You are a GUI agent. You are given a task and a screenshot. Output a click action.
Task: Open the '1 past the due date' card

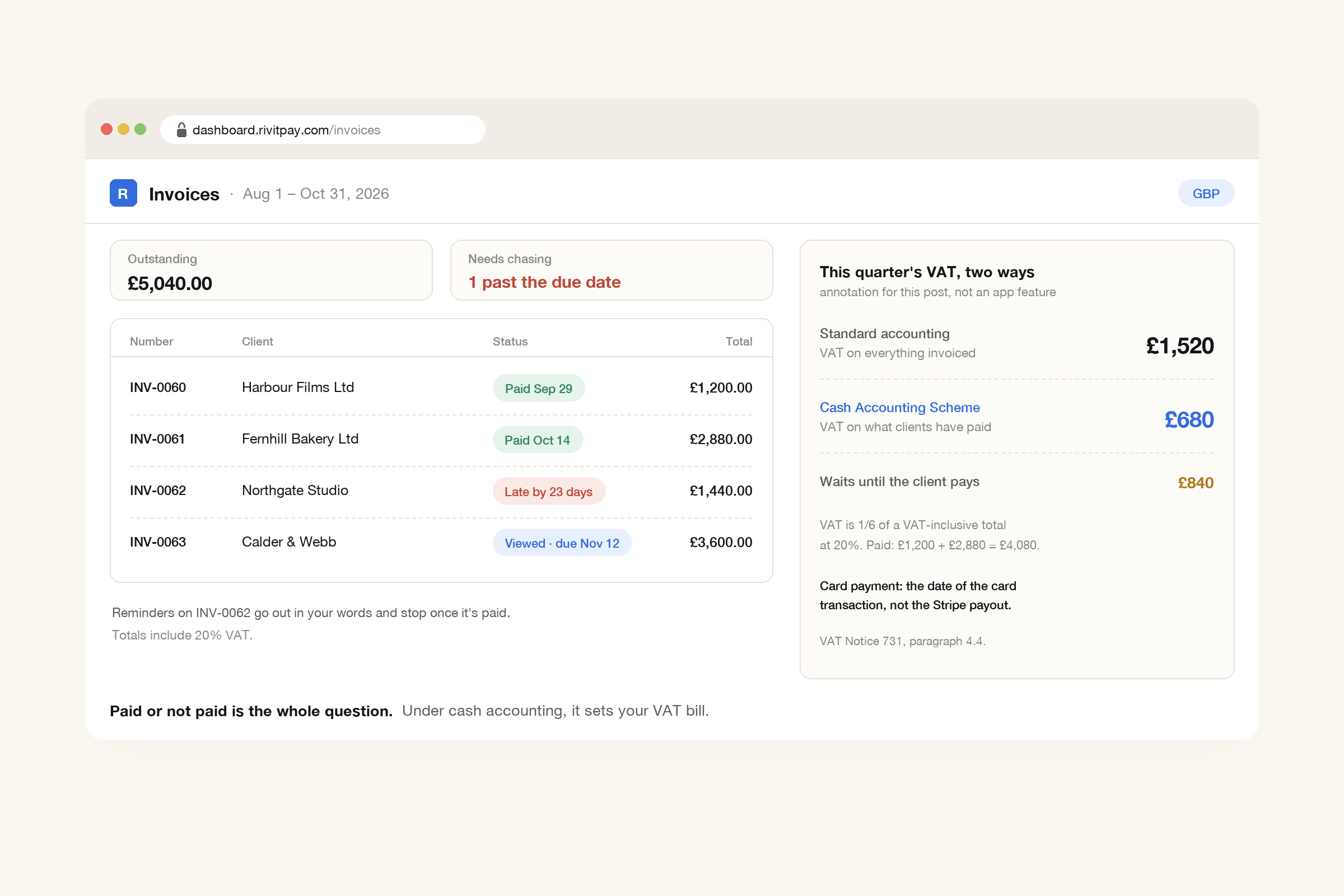612,270
